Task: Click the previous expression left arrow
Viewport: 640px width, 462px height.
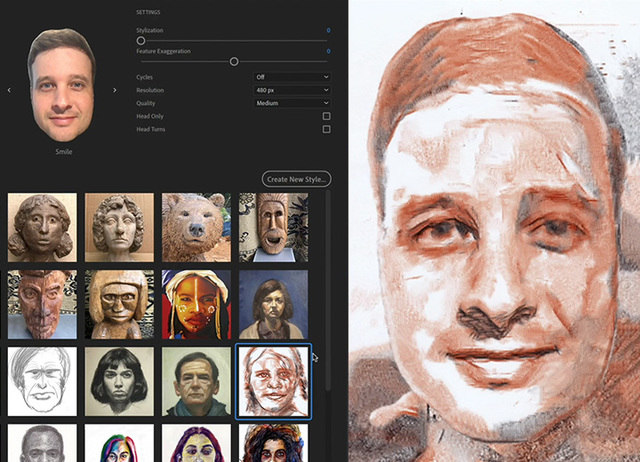Action: [x=10, y=90]
